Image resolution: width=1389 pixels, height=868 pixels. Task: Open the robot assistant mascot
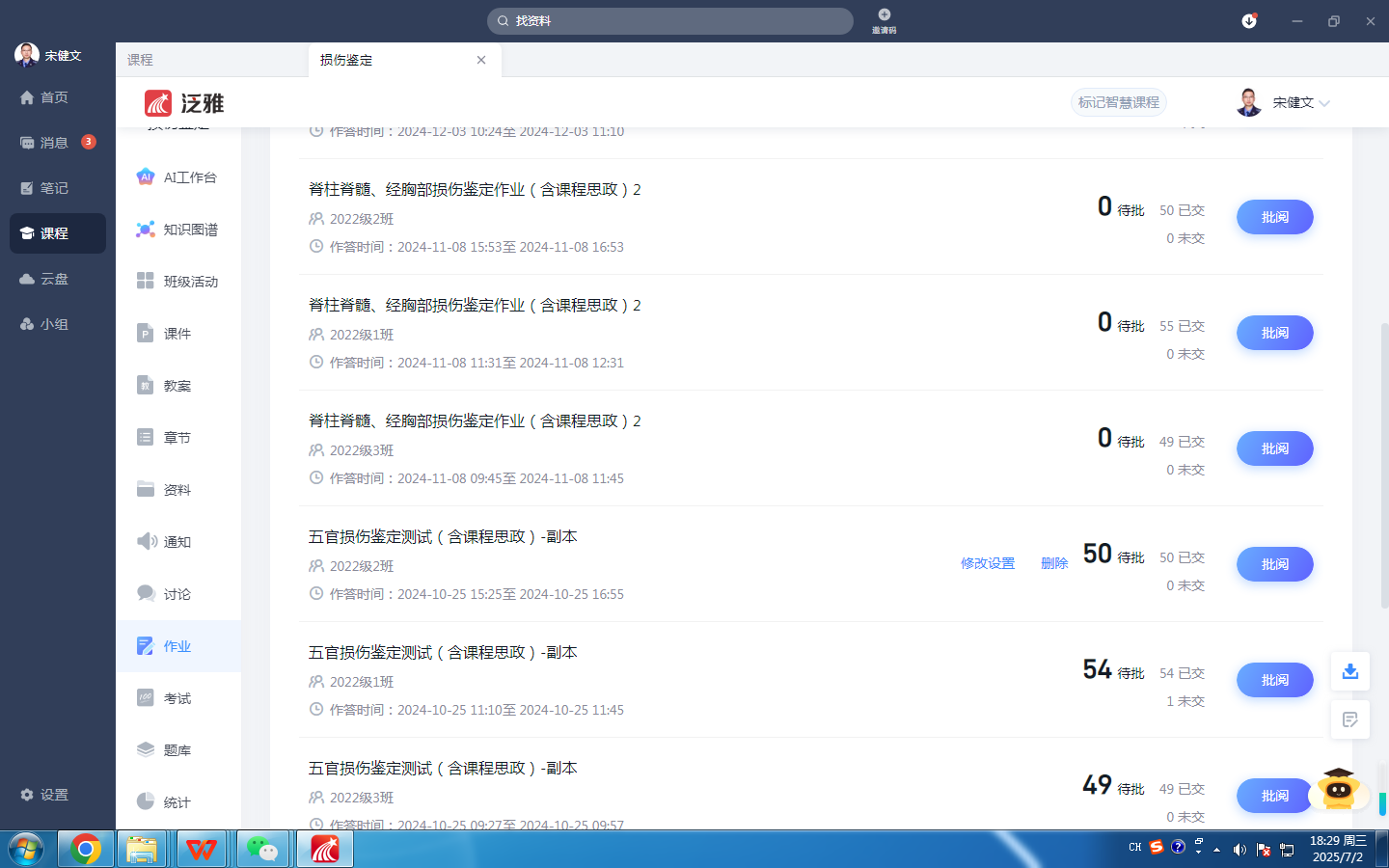[x=1339, y=789]
